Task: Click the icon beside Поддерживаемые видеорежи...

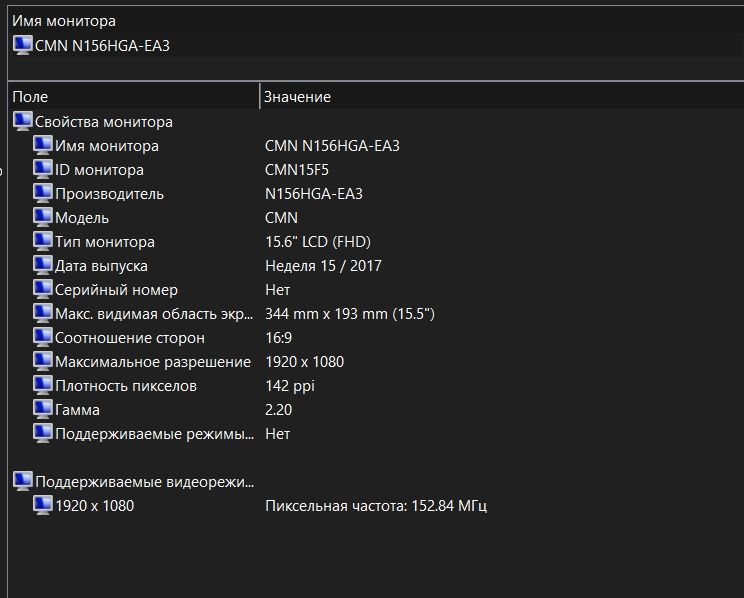Action: tap(22, 481)
